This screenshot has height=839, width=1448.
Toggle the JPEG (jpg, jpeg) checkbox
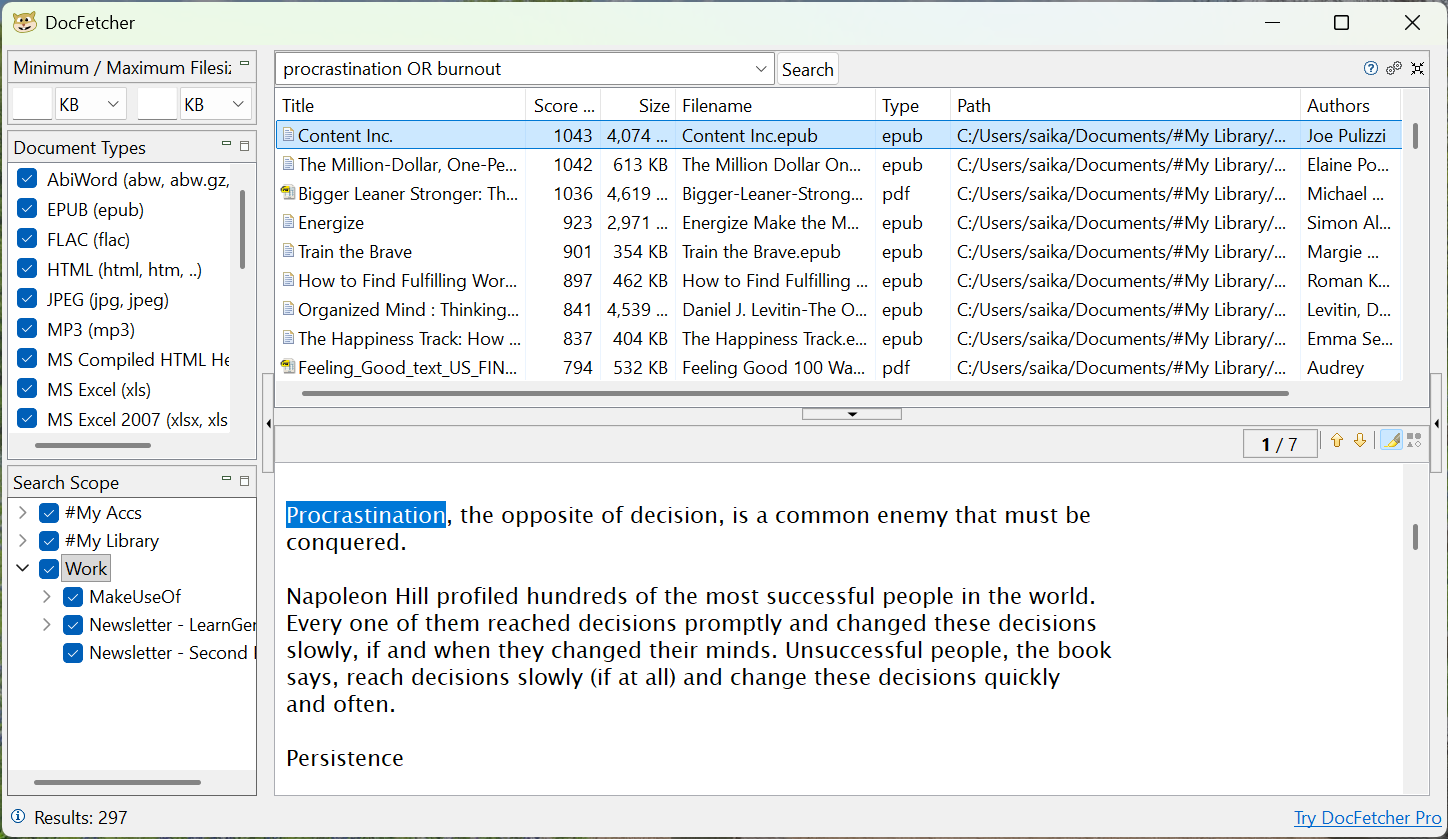click(28, 300)
